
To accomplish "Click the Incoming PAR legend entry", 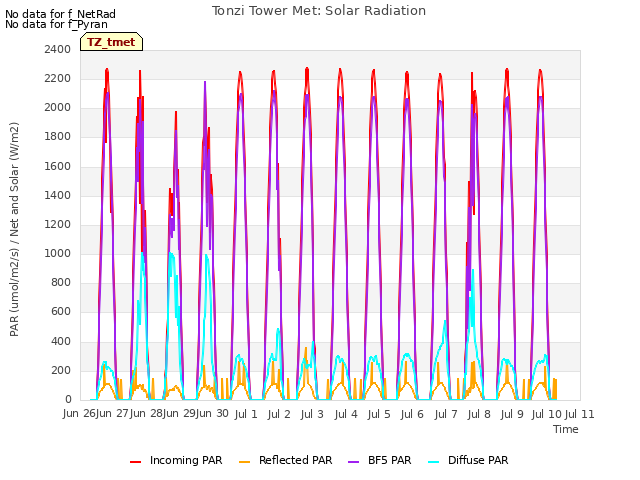I will (176, 460).
